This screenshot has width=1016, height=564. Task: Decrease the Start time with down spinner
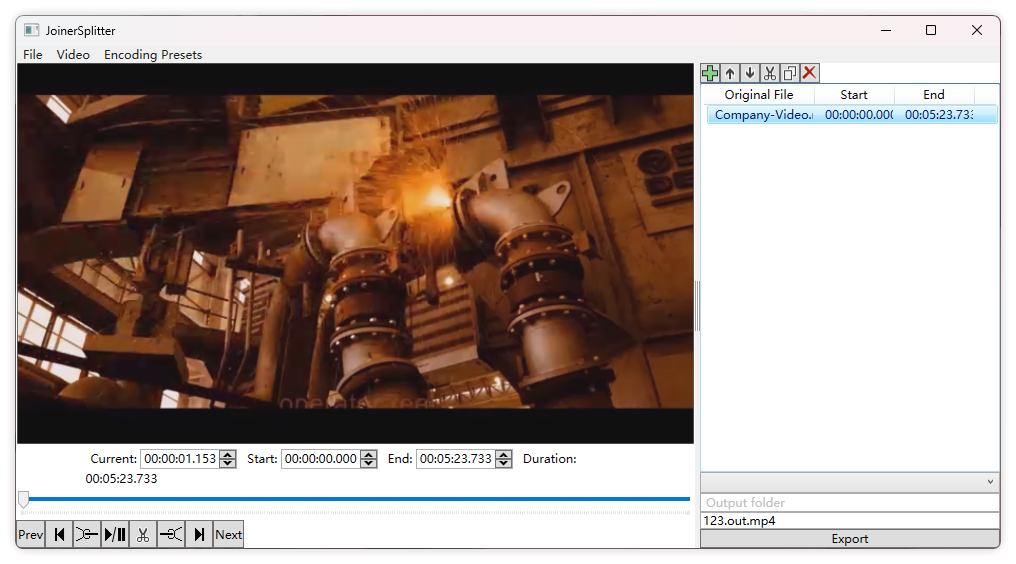(x=369, y=464)
